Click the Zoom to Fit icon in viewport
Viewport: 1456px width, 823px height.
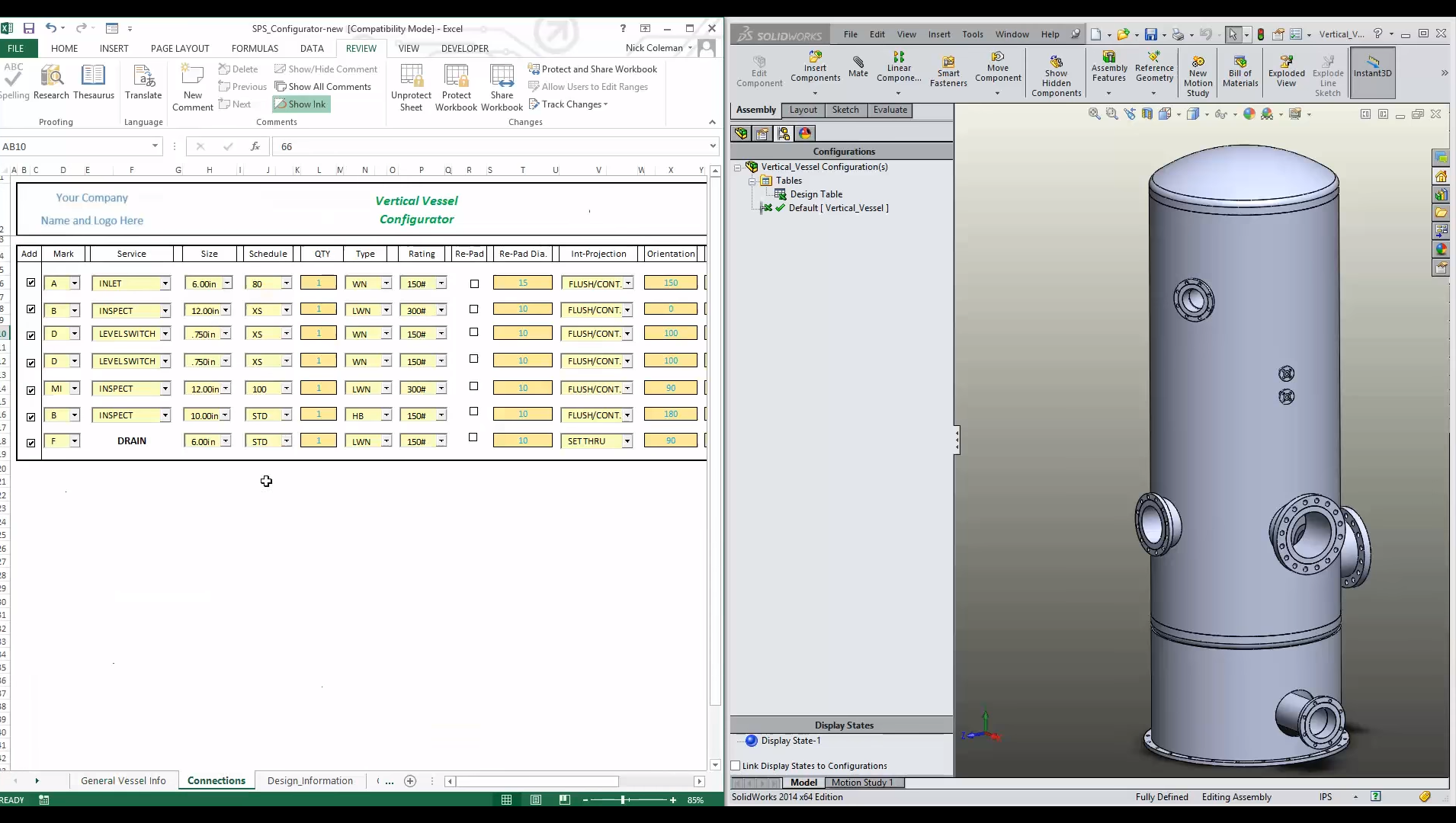(x=1094, y=114)
